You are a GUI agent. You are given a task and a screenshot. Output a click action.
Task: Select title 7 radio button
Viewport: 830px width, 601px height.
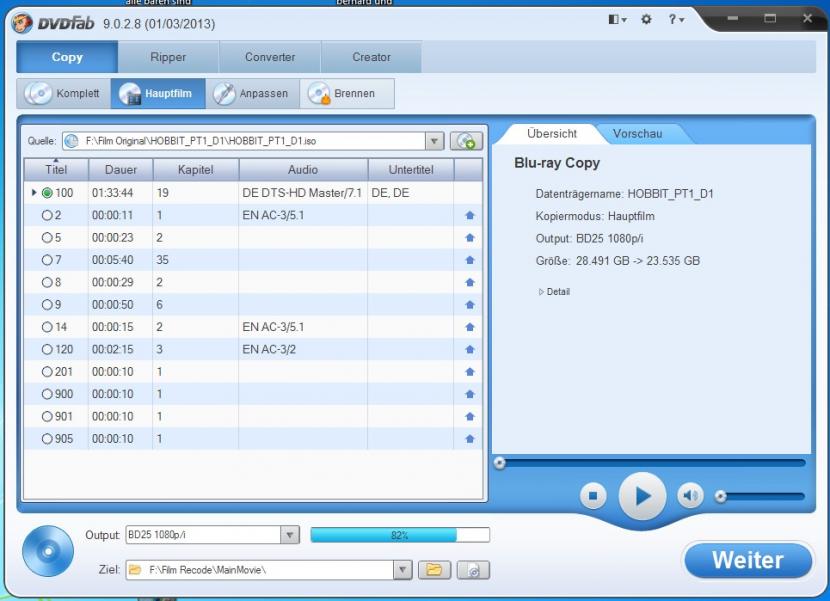point(47,260)
